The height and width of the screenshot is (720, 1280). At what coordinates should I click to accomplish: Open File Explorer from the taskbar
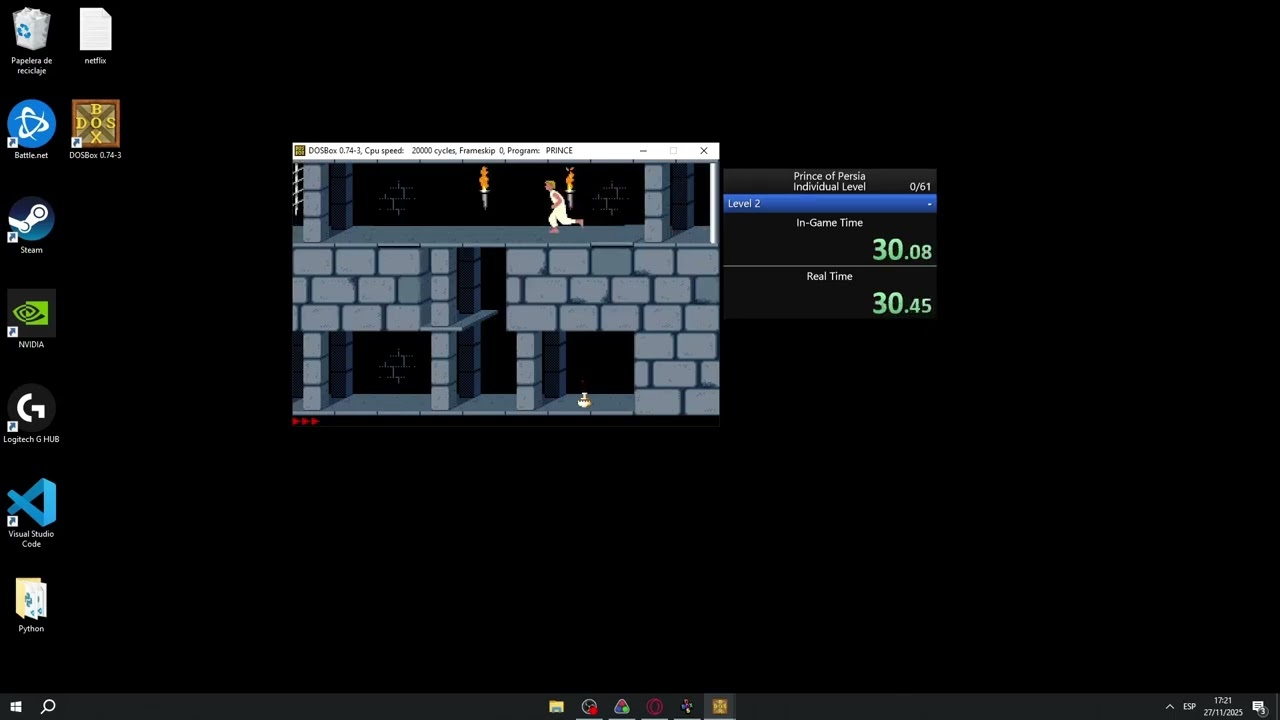tap(557, 707)
